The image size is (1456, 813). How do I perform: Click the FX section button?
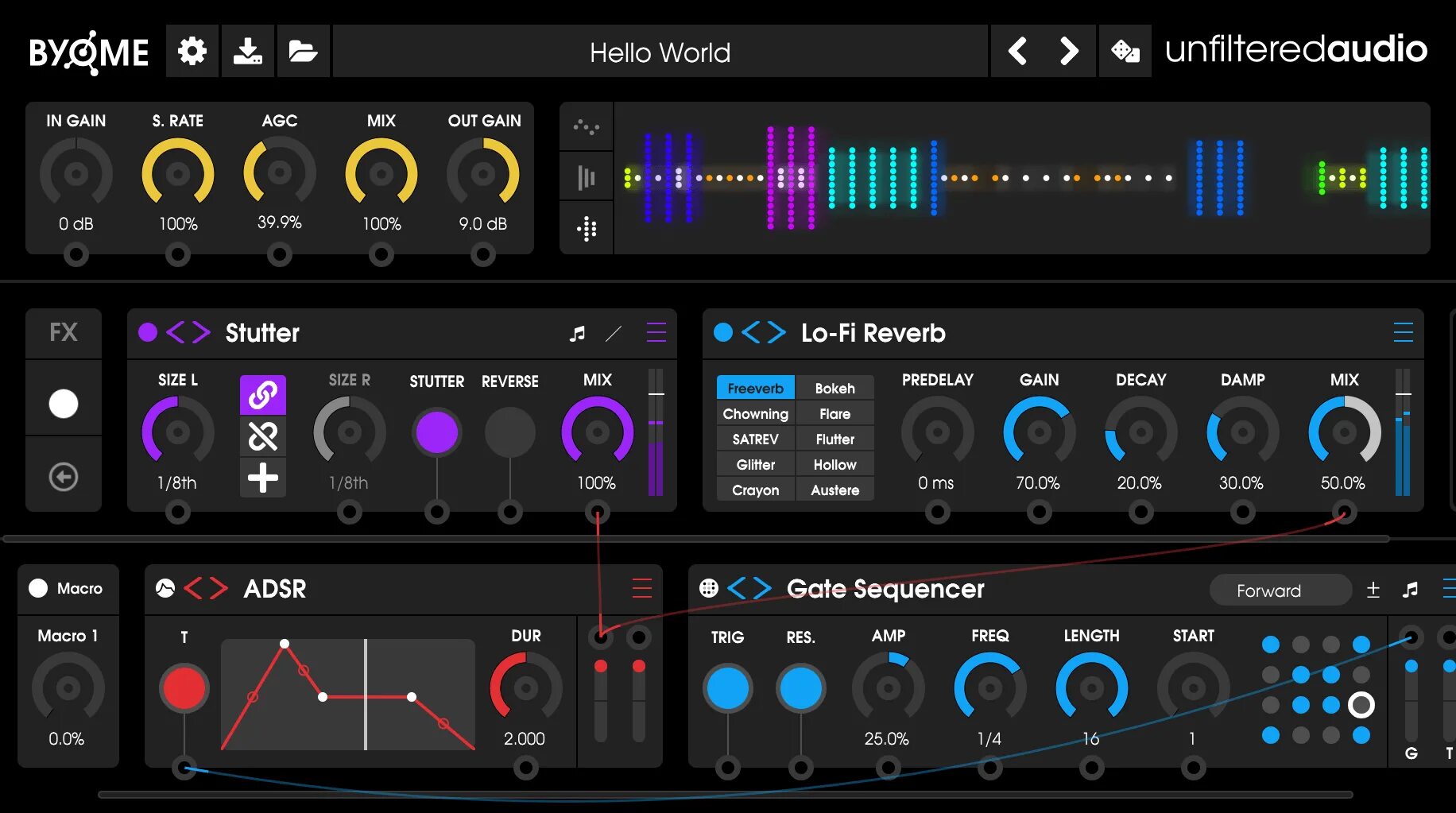pyautogui.click(x=64, y=332)
